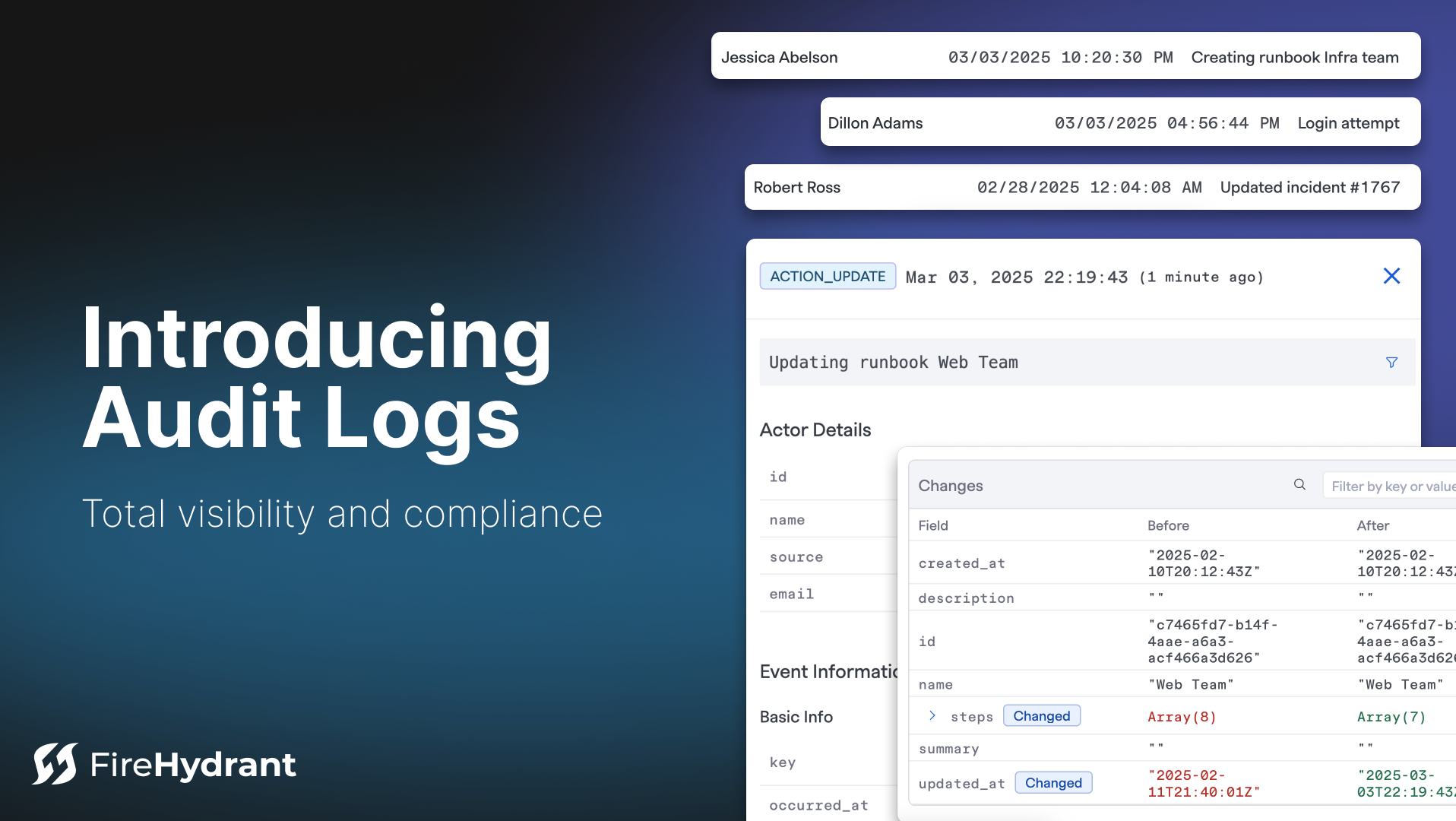Click the After value Array(7)
This screenshot has width=1456, height=821.
1391,717
